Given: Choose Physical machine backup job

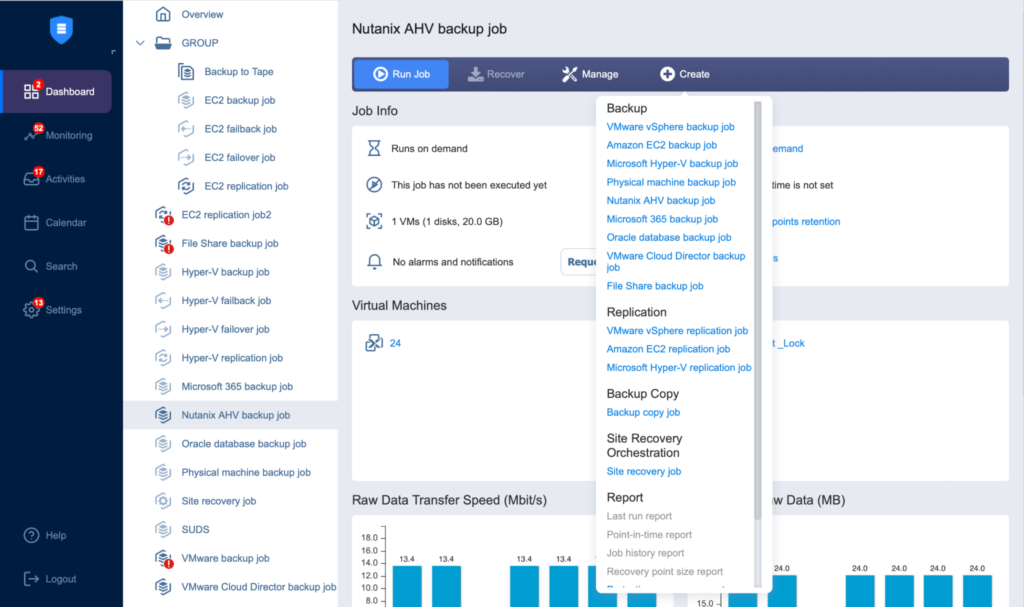Looking at the screenshot, I should (x=671, y=182).
